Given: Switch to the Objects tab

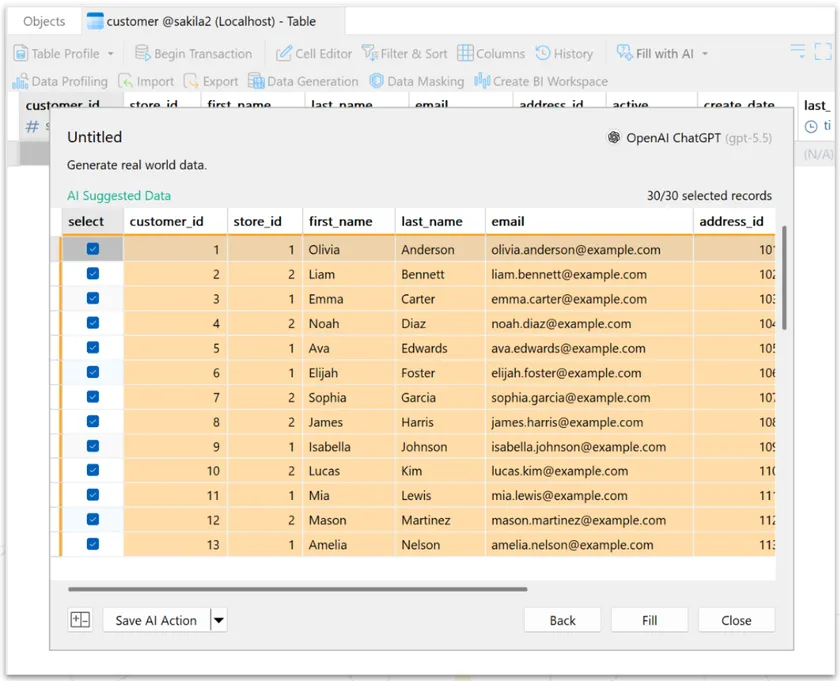Looking at the screenshot, I should coord(44,21).
